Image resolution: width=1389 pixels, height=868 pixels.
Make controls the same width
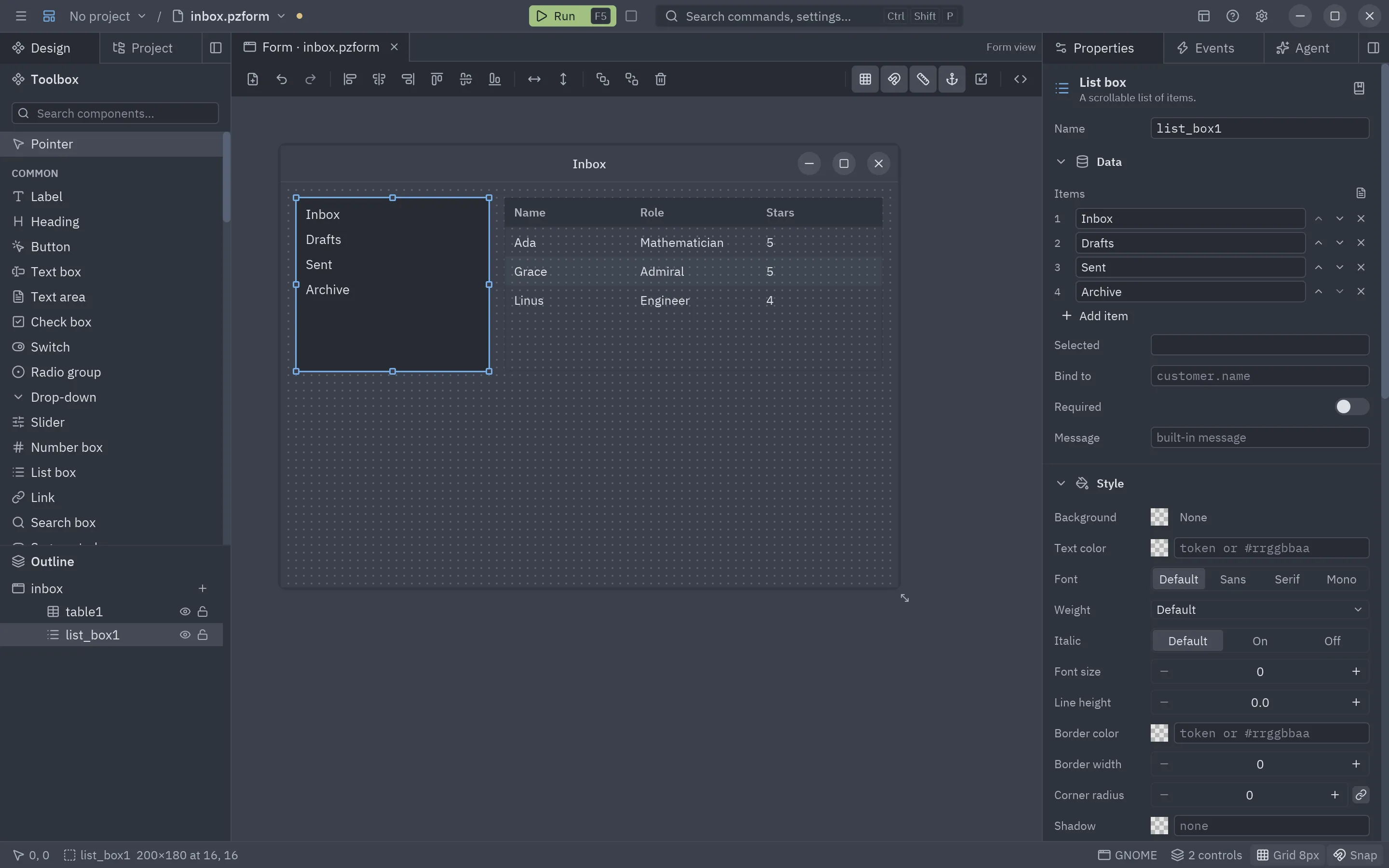(x=534, y=79)
